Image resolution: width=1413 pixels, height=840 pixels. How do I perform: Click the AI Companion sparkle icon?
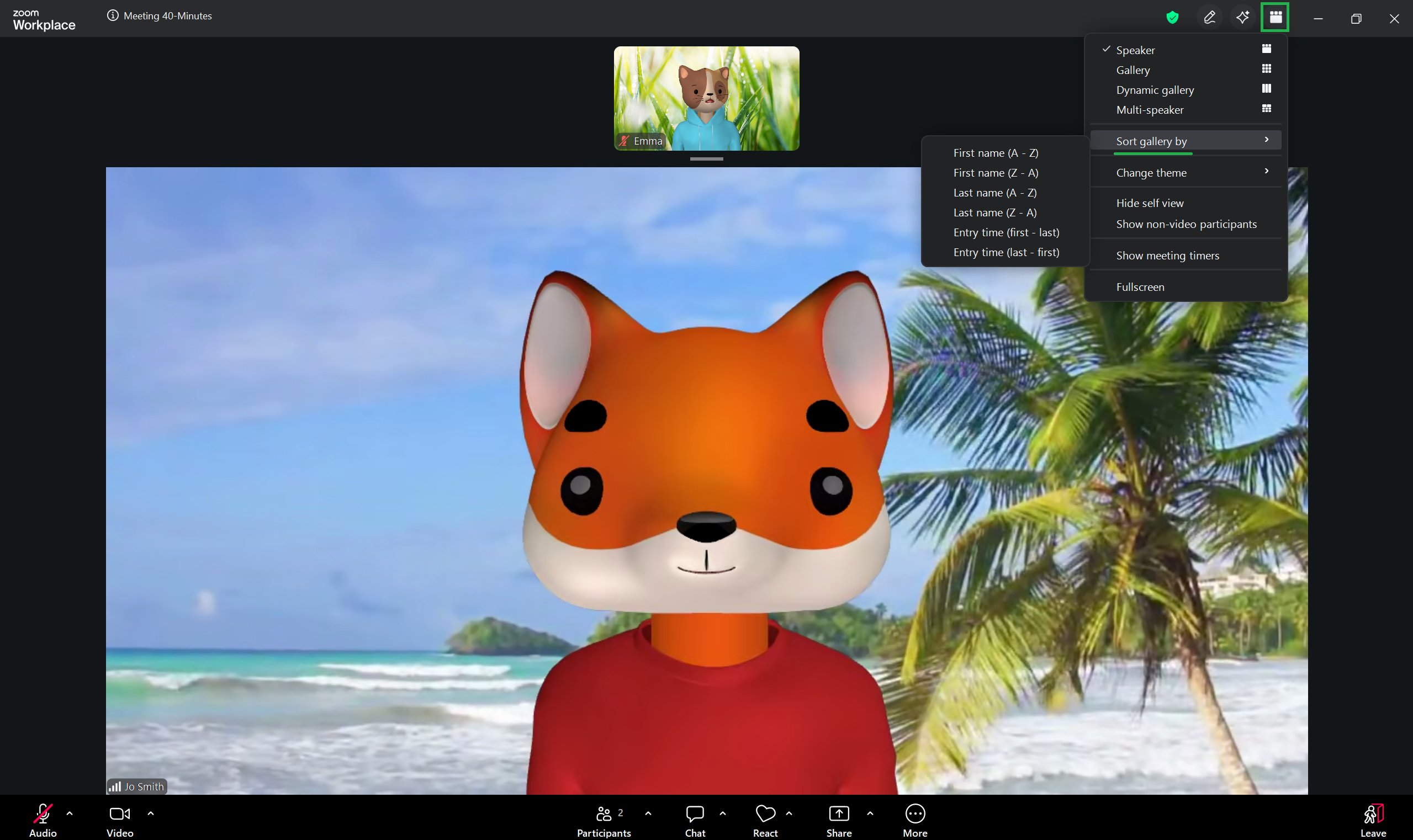pyautogui.click(x=1242, y=17)
